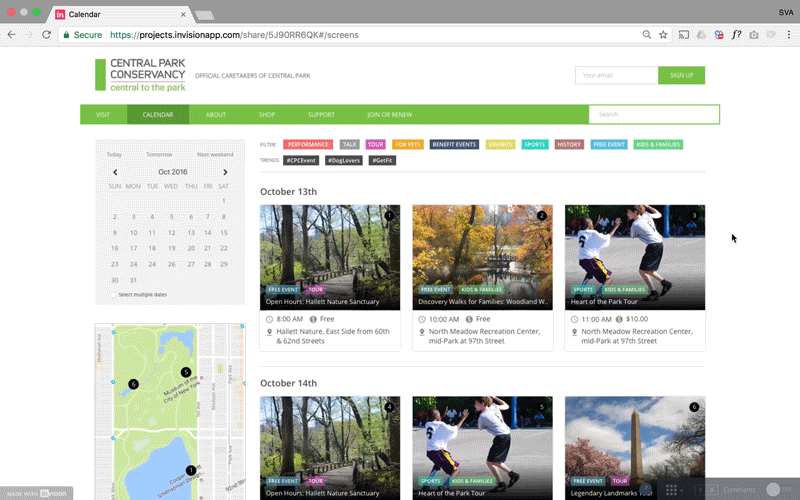The image size is (800, 500).
Task: Toggle FOR PETS filter tag
Action: [x=408, y=144]
